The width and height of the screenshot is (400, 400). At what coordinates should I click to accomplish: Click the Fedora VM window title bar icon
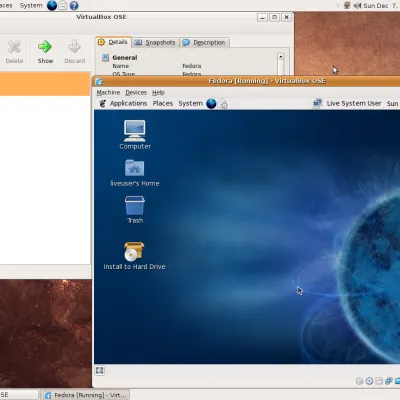pyautogui.click(x=99, y=81)
